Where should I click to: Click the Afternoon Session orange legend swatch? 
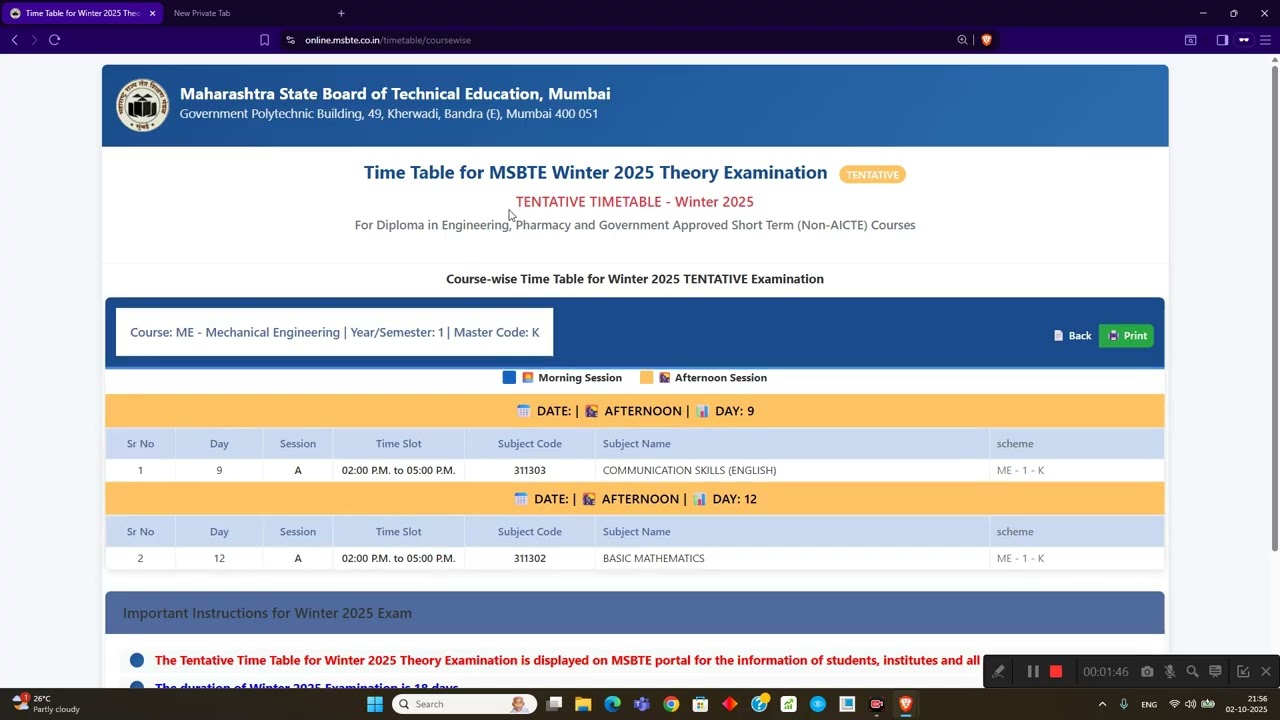tap(646, 378)
